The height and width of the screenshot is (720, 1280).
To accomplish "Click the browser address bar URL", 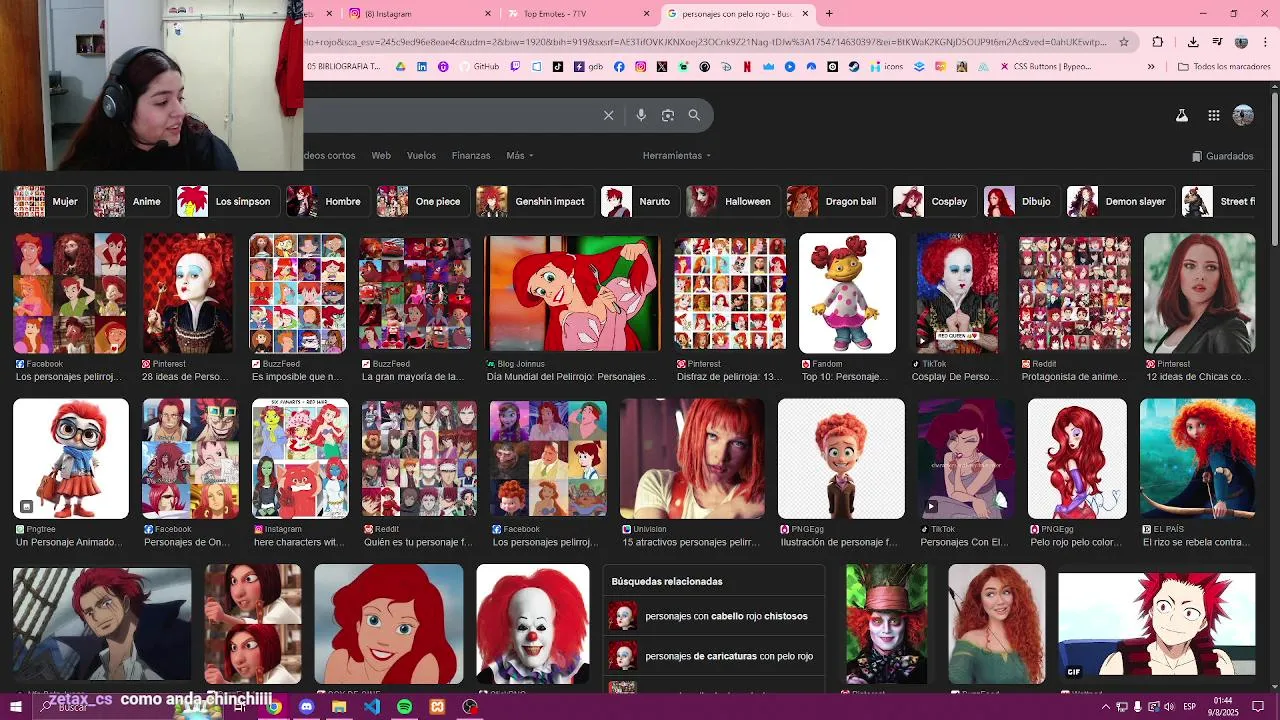I will 705,42.
